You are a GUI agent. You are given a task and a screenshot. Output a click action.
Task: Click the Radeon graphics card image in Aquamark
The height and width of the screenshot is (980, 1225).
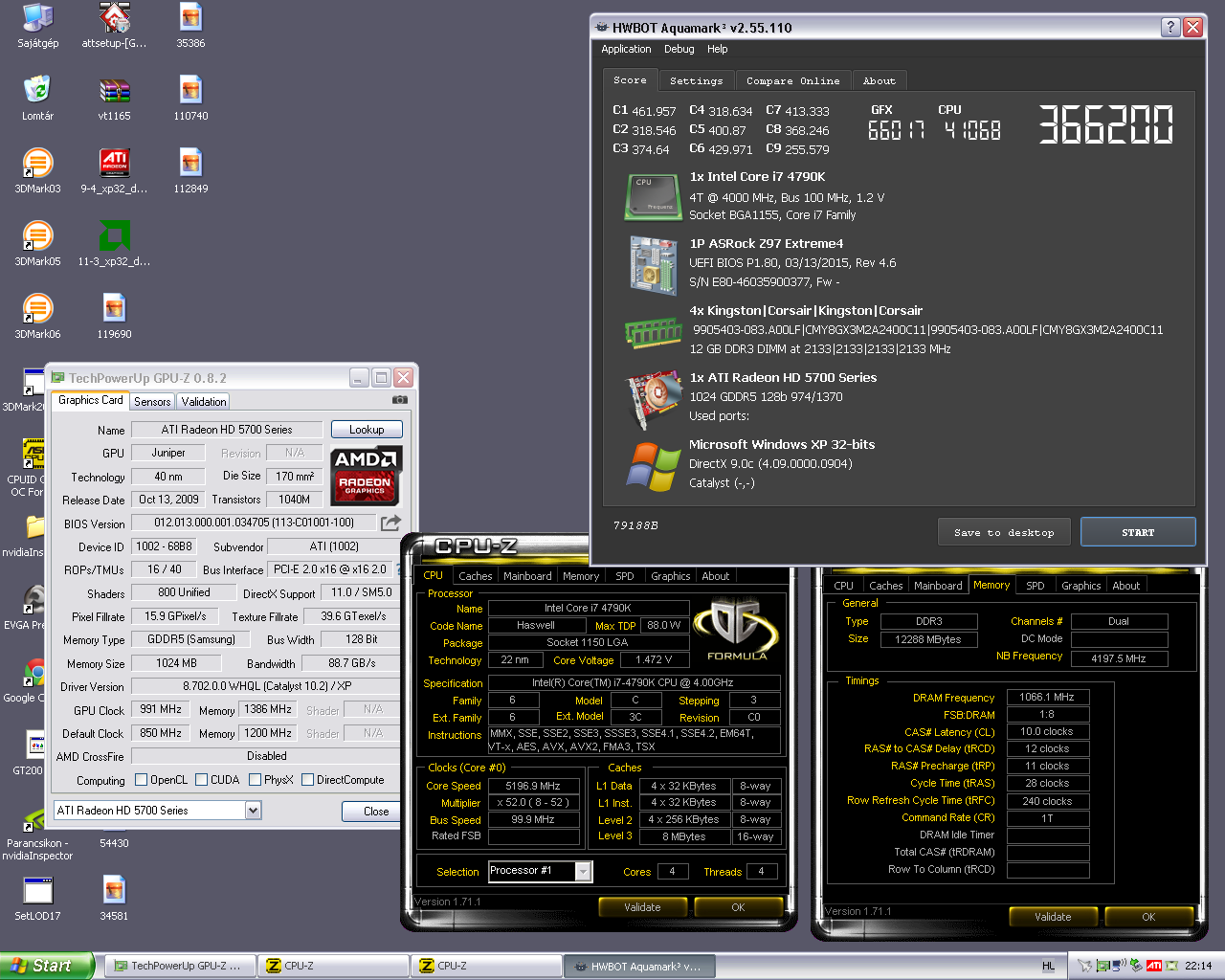(x=654, y=400)
